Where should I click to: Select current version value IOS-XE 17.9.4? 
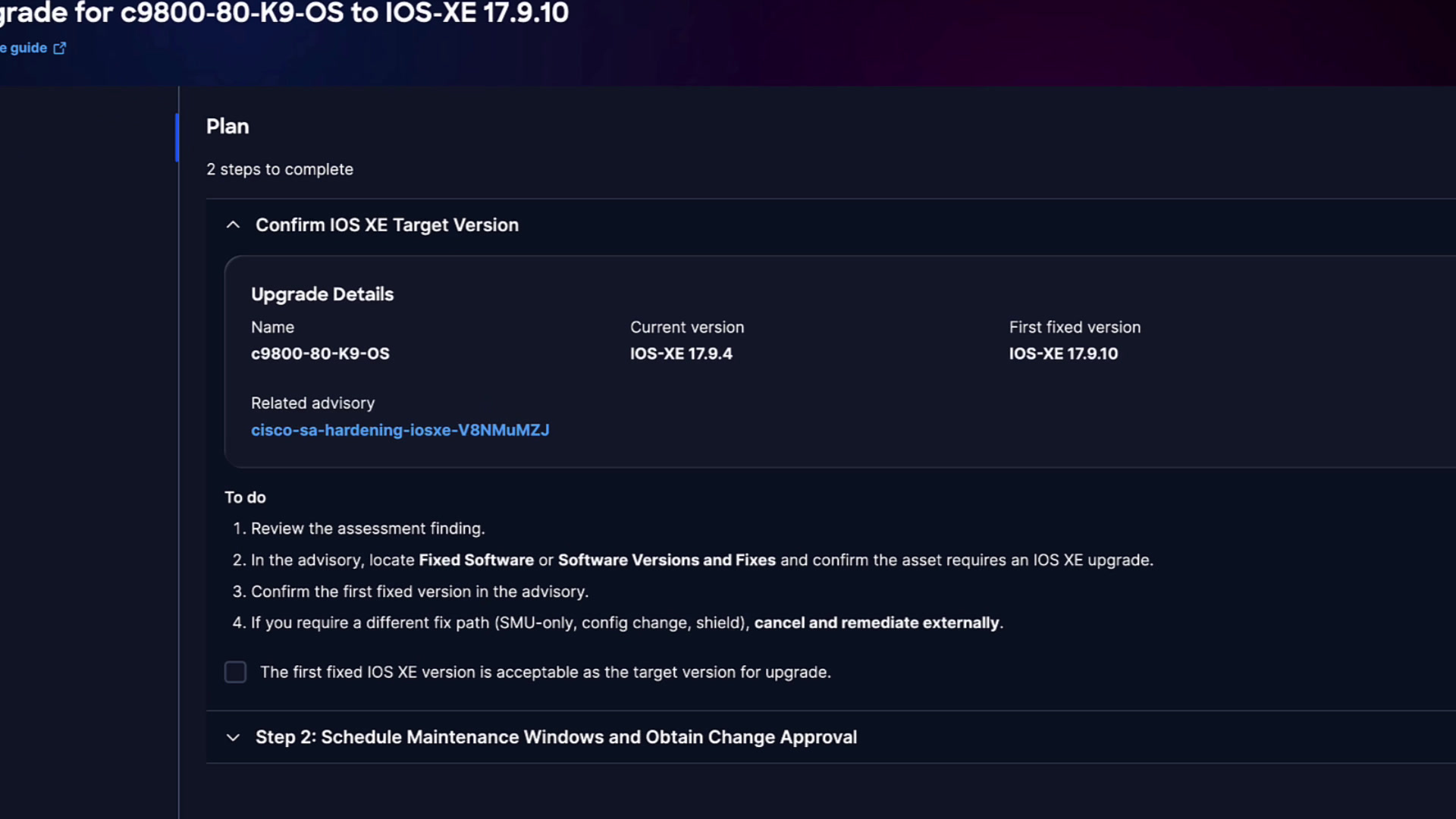tap(681, 353)
